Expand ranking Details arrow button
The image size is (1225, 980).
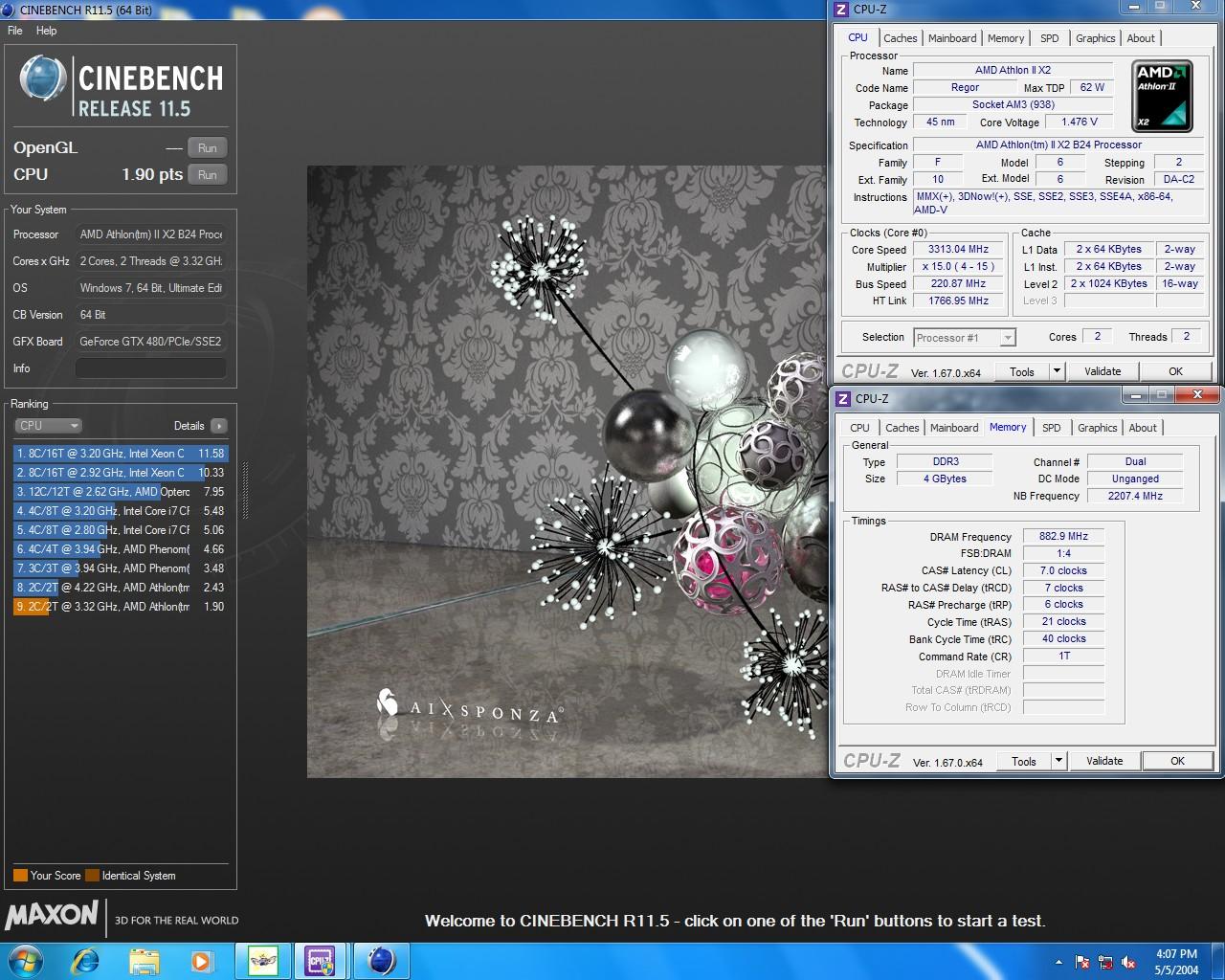tap(219, 426)
